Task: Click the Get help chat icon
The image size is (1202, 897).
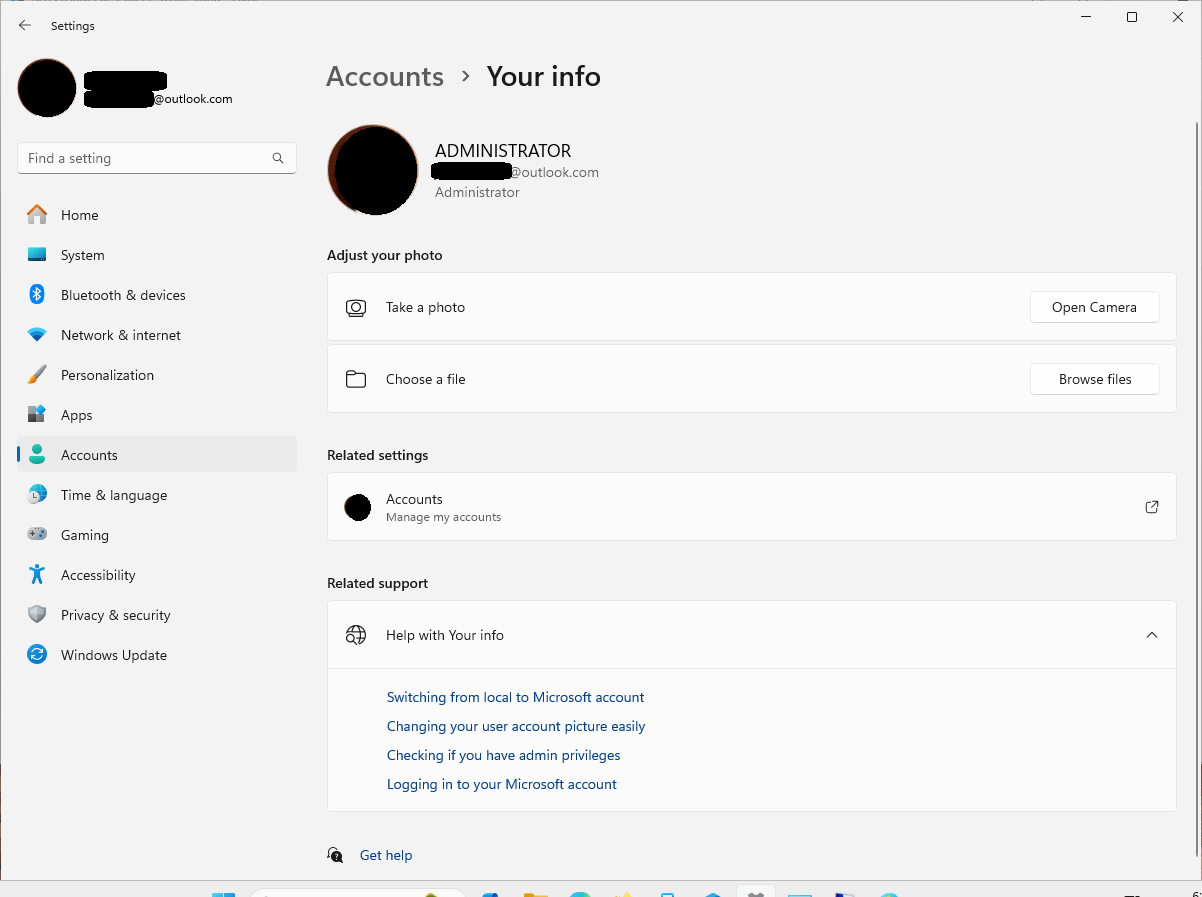Action: click(x=336, y=855)
